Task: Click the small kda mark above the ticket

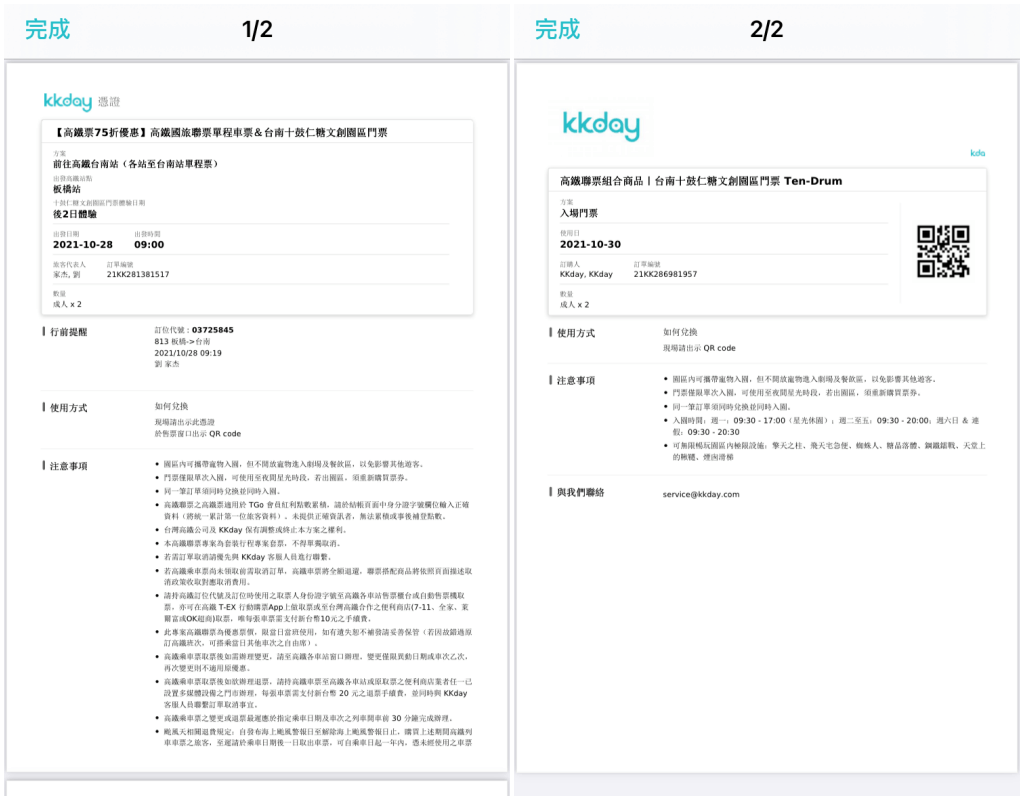Action: (978, 153)
